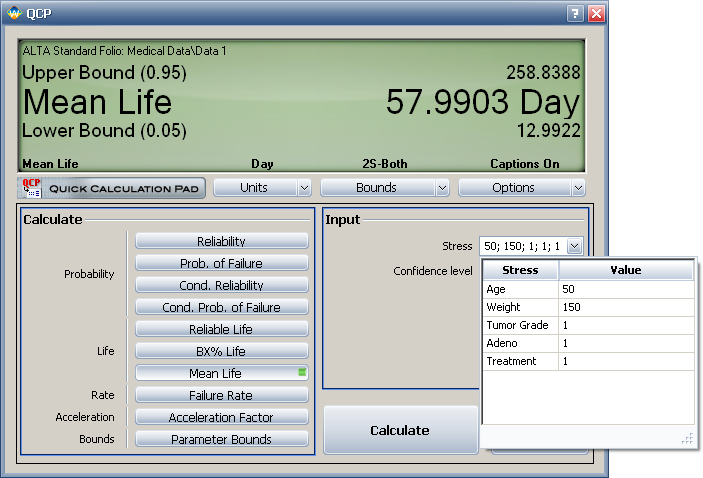Click the upper bound value 258.8388
Image resolution: width=703 pixels, height=478 pixels.
543,72
